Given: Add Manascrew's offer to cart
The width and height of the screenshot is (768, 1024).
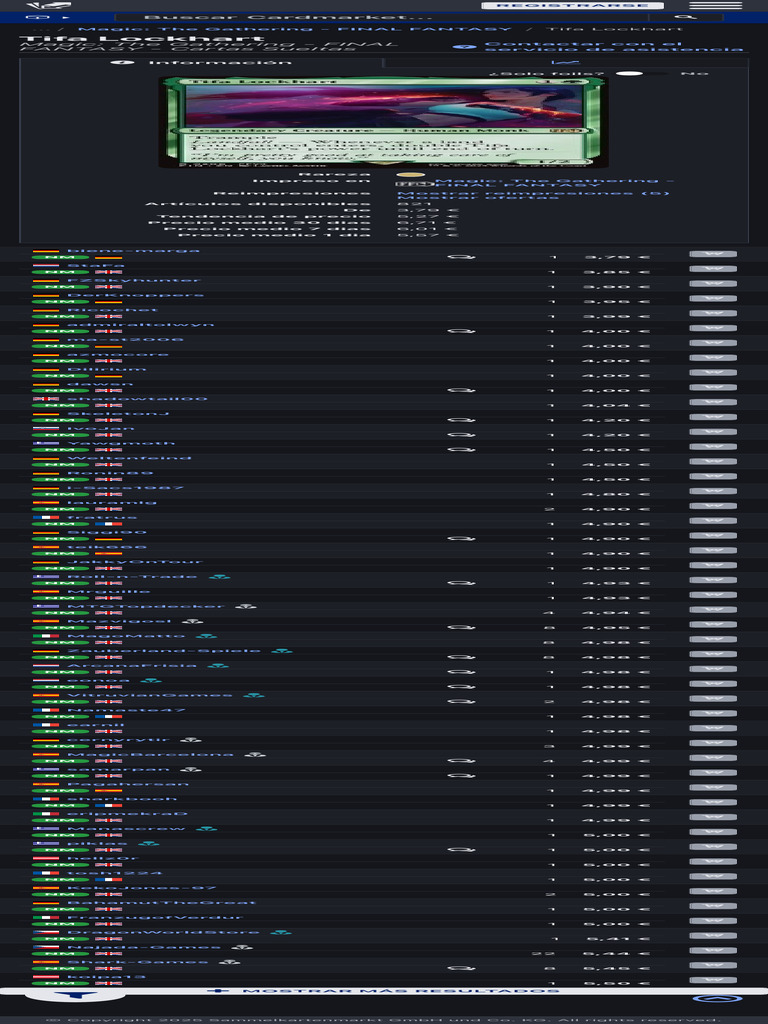Looking at the screenshot, I should click(713, 831).
